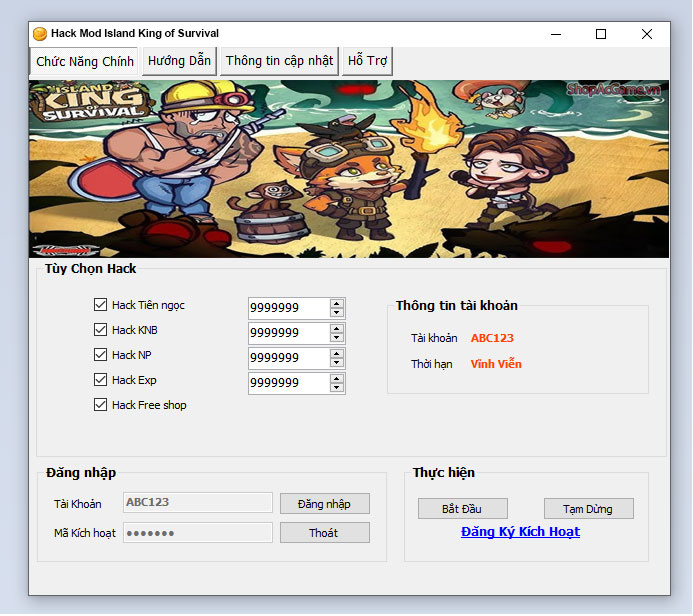Image resolution: width=693 pixels, height=616 pixels.
Task: Click the Đăng nhập button
Action: [x=325, y=504]
